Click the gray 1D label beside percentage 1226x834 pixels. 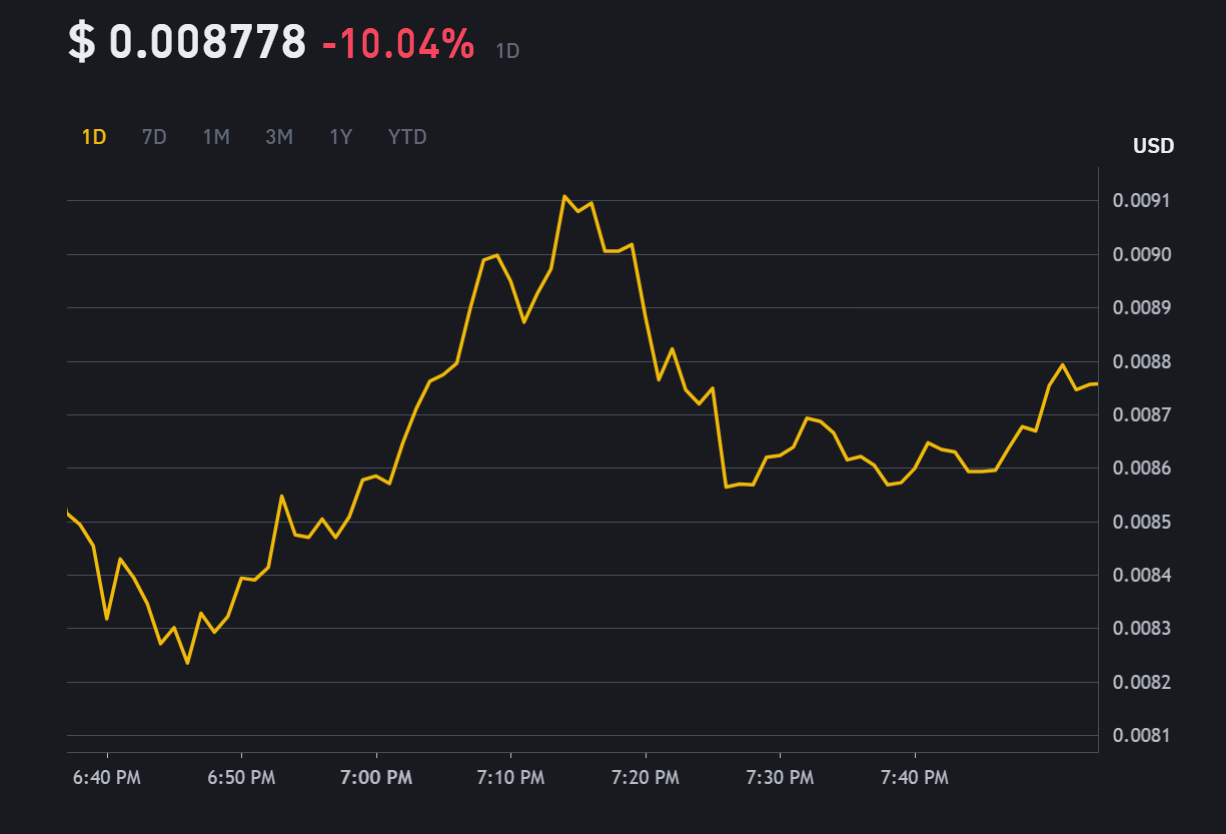[x=508, y=50]
